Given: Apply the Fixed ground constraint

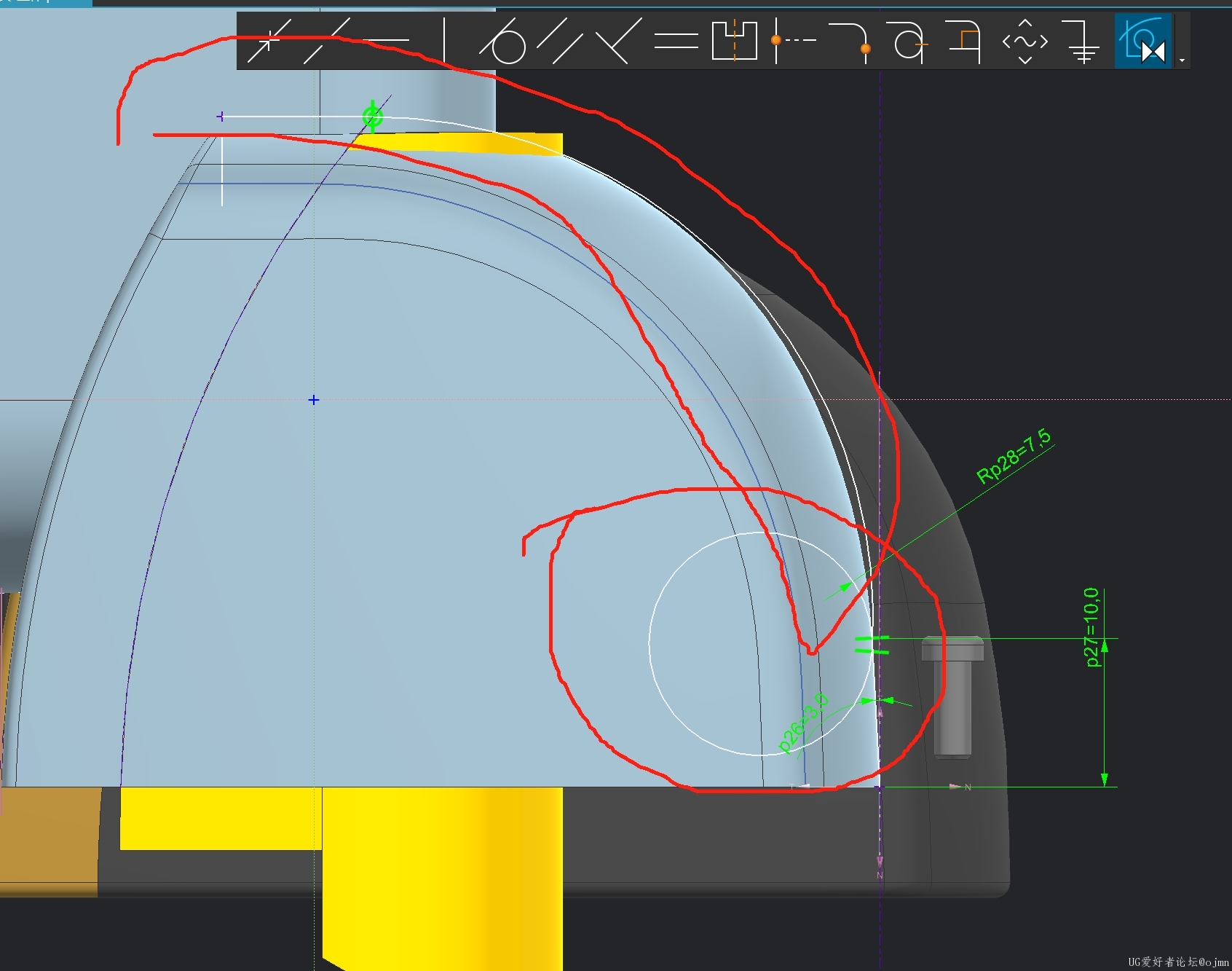Looking at the screenshot, I should 1082,41.
